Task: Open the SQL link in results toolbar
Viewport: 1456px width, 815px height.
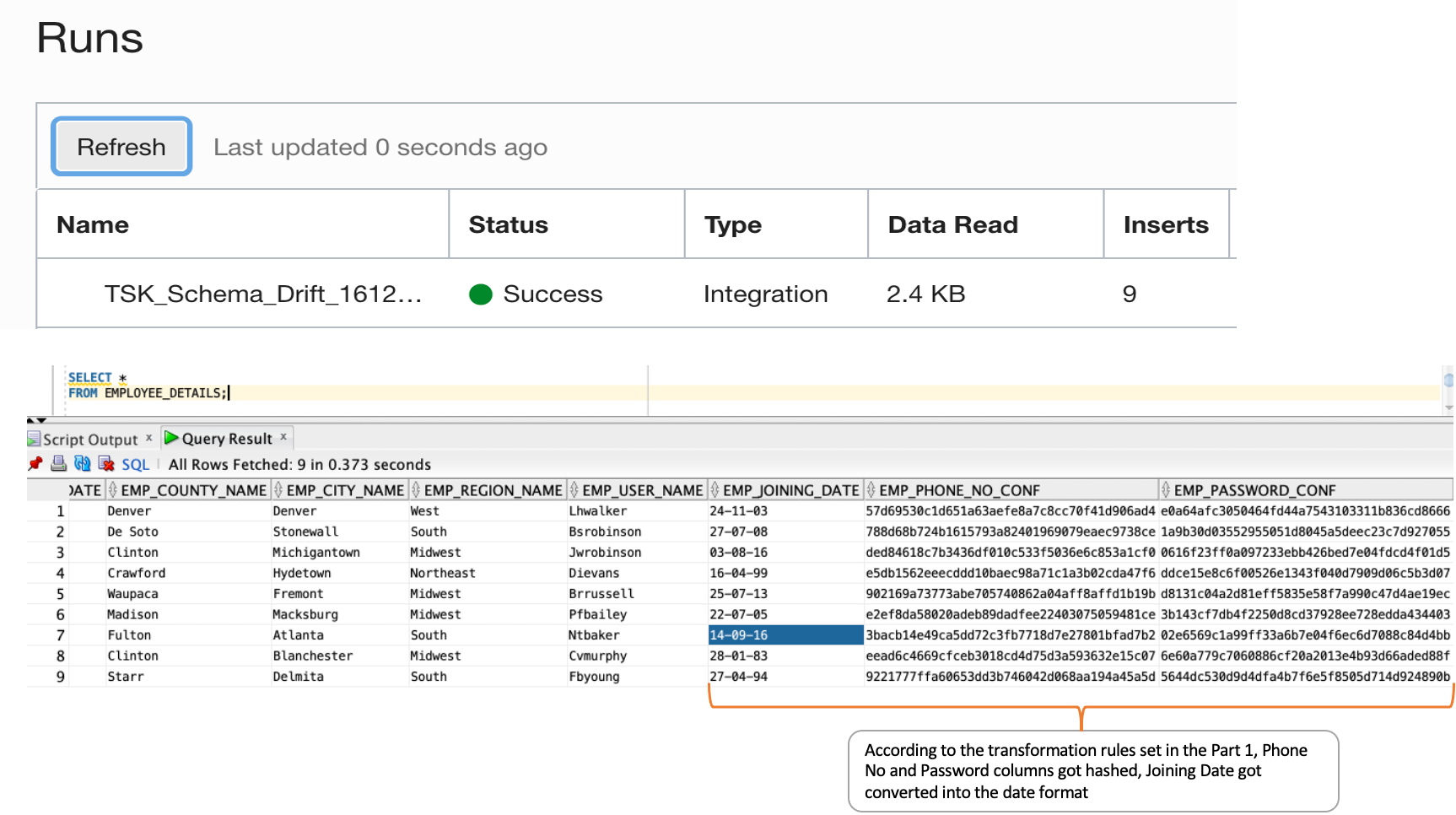Action: 135,465
